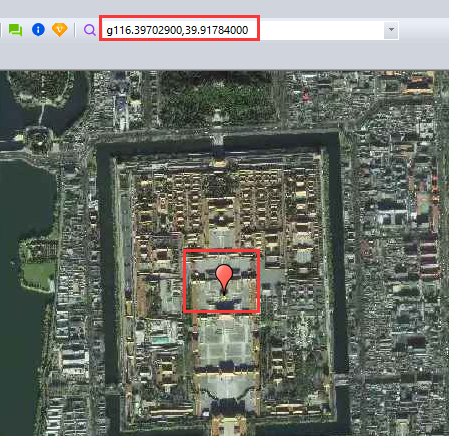449x436 pixels.
Task: Click the red location pin on map
Action: tap(224, 280)
